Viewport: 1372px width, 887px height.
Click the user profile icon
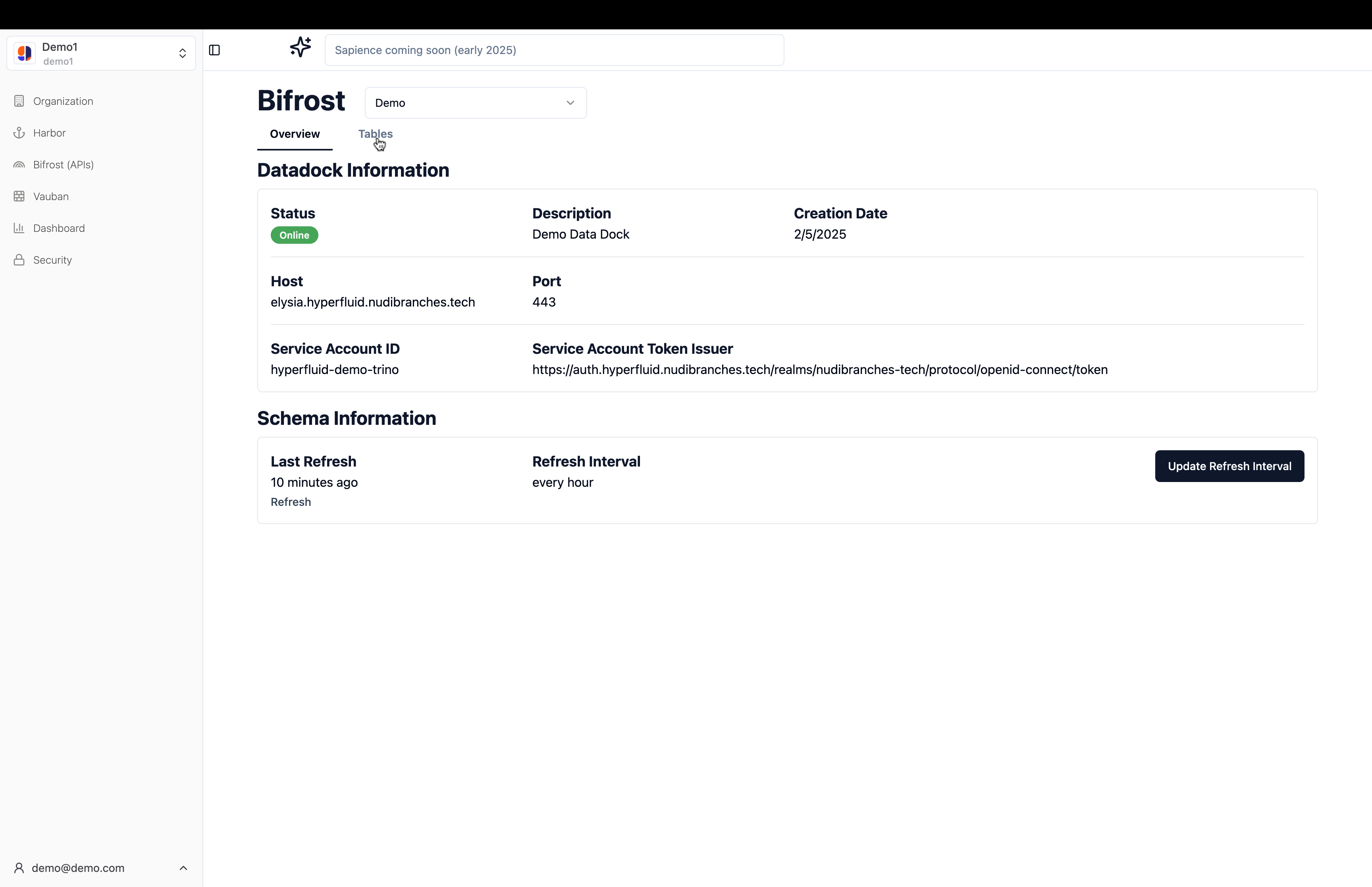tap(19, 868)
